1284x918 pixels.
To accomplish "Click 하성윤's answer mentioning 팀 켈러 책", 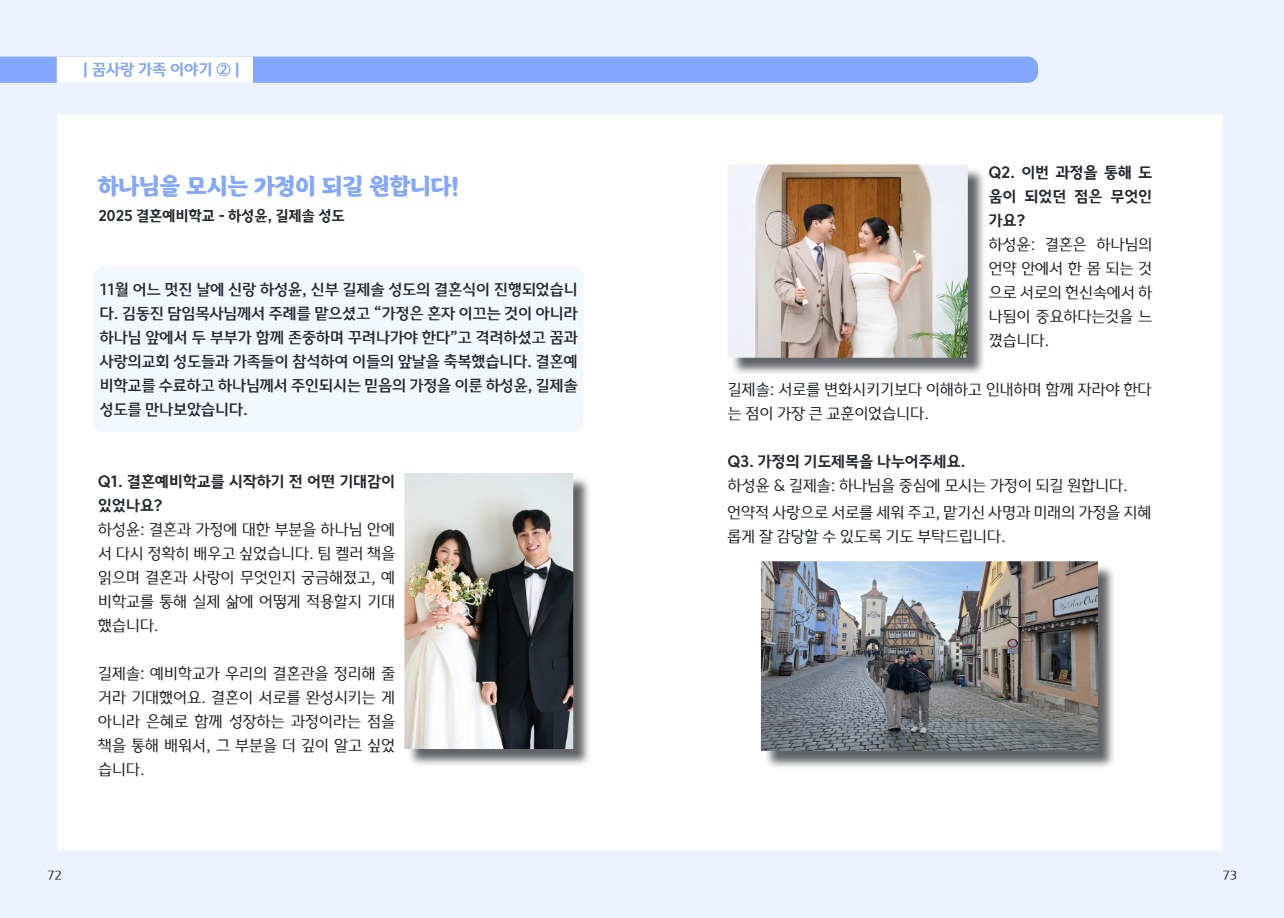I will coord(246,575).
